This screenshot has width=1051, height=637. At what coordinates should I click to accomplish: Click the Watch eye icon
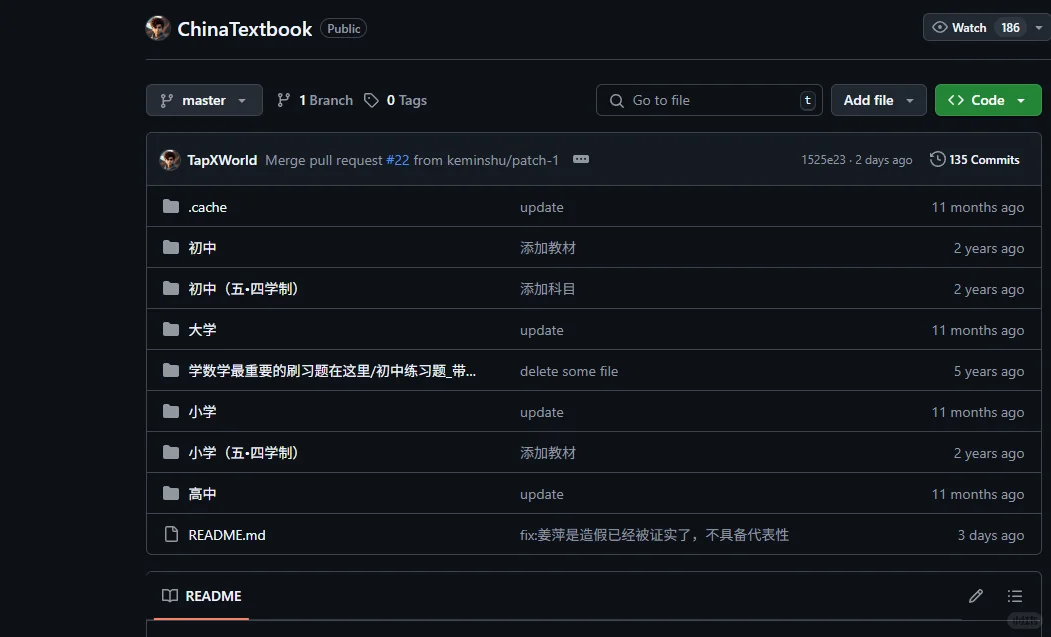click(x=940, y=27)
